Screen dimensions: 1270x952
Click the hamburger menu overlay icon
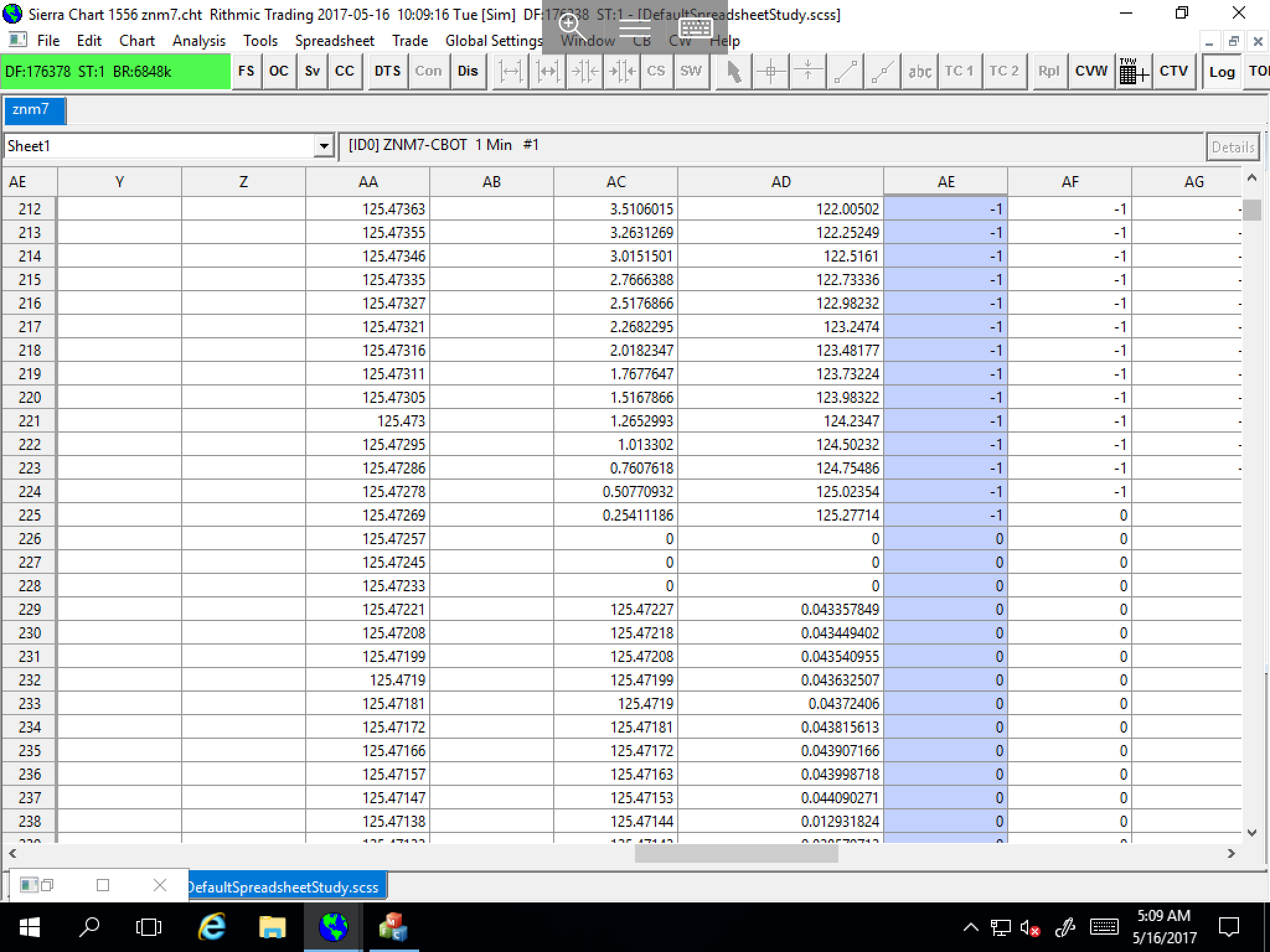[x=634, y=27]
